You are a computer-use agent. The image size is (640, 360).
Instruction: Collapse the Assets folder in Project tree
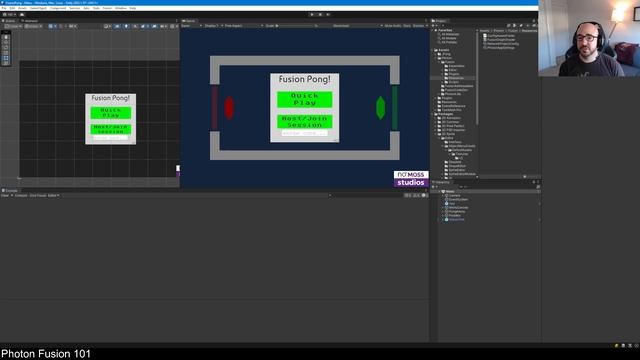click(432, 50)
